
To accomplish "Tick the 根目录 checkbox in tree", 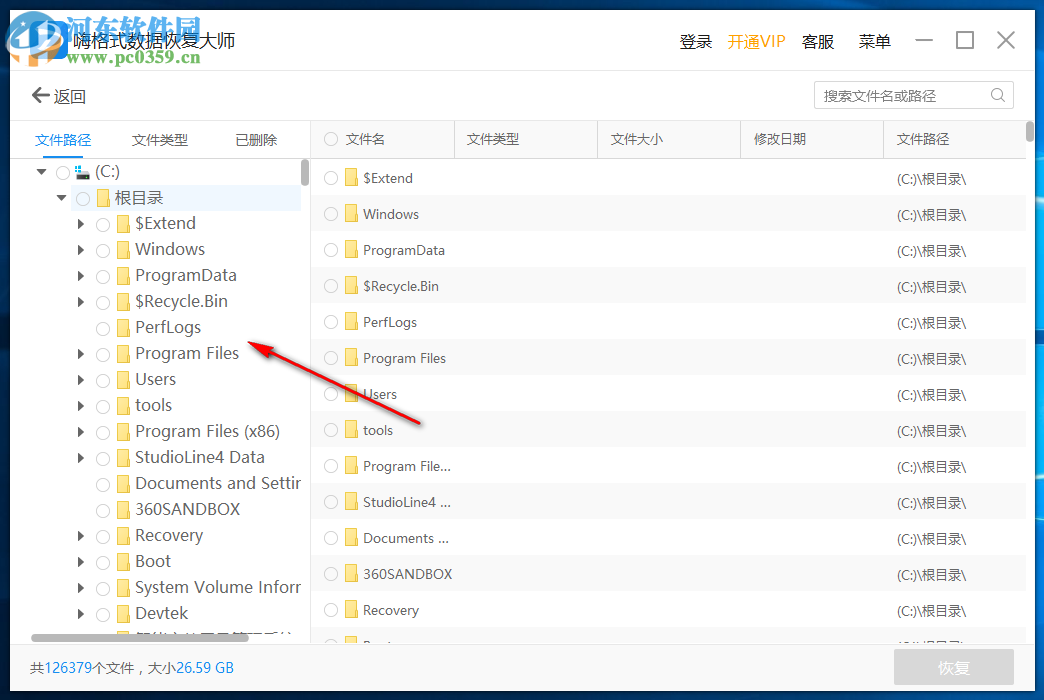I will [x=83, y=198].
